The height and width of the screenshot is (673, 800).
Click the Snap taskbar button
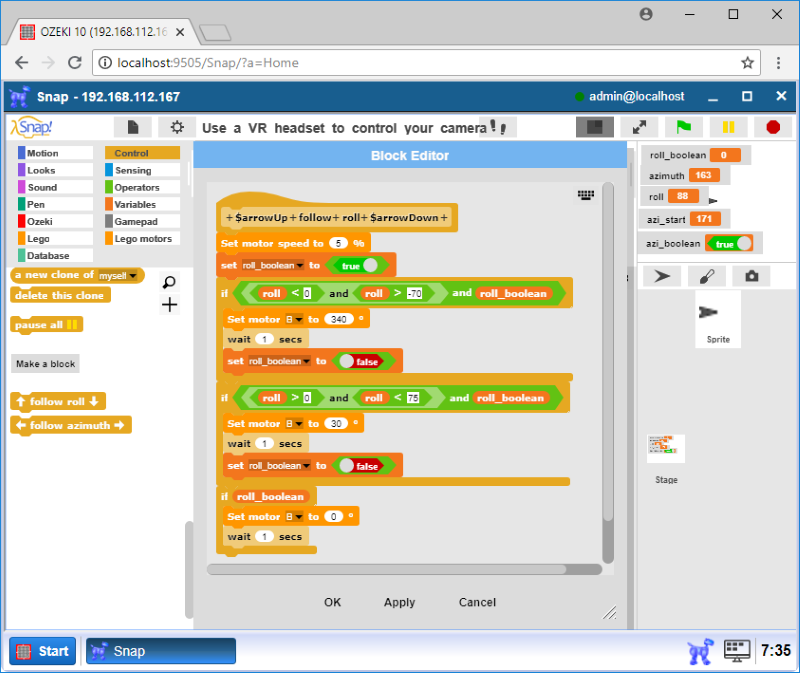click(161, 651)
